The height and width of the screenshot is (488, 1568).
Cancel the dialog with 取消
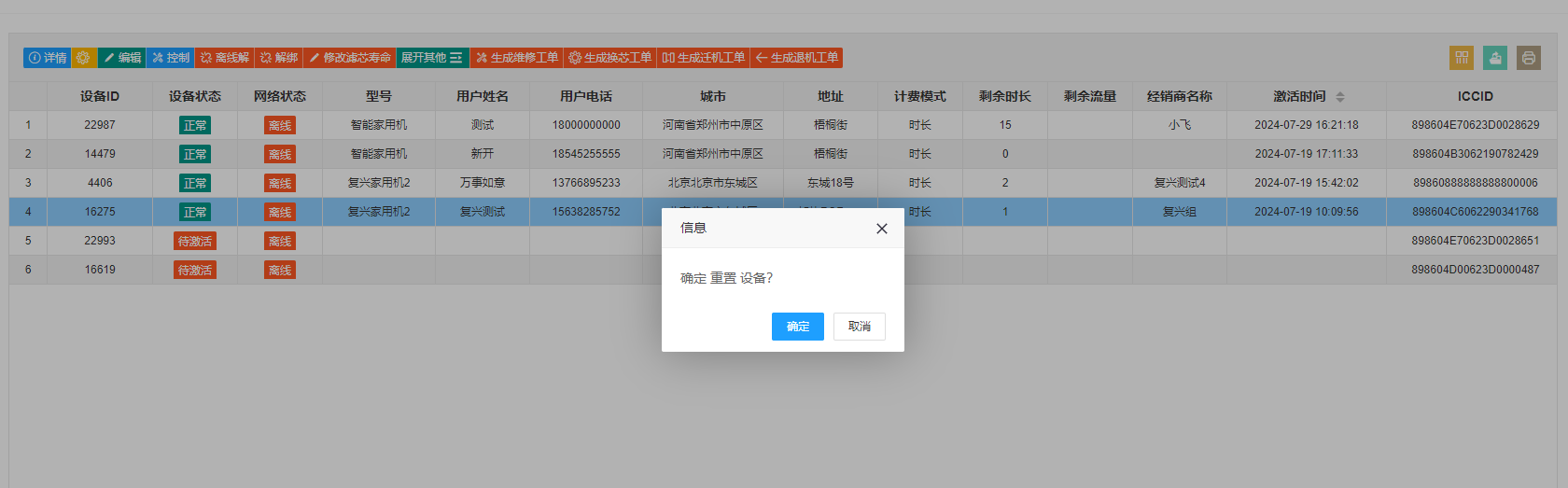[x=860, y=327]
